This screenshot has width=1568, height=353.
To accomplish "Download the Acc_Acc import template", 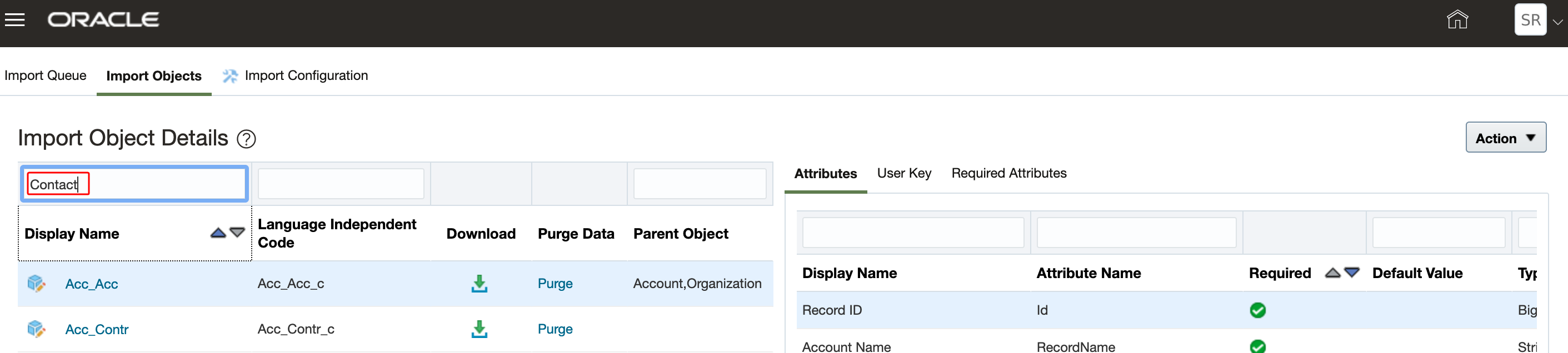I will (x=479, y=283).
